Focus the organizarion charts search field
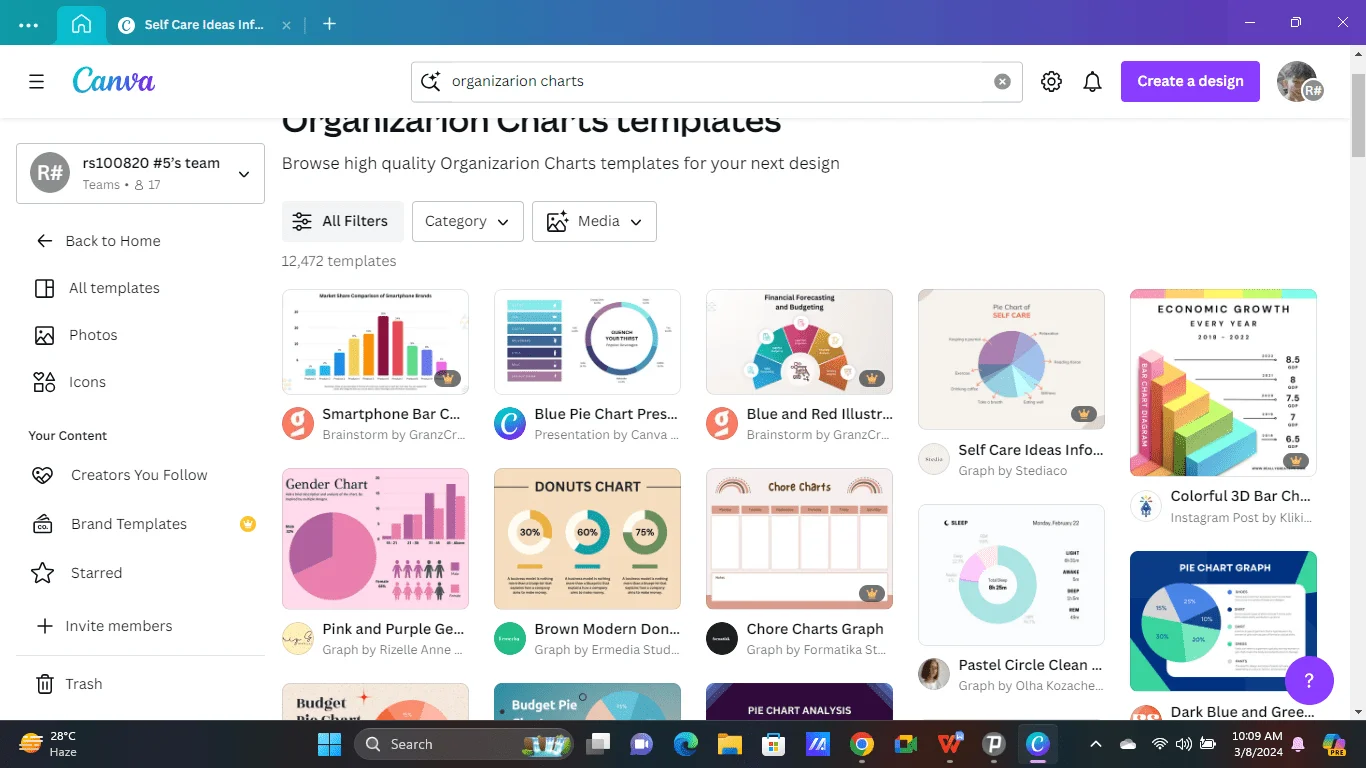The height and width of the screenshot is (768, 1366). click(x=716, y=82)
